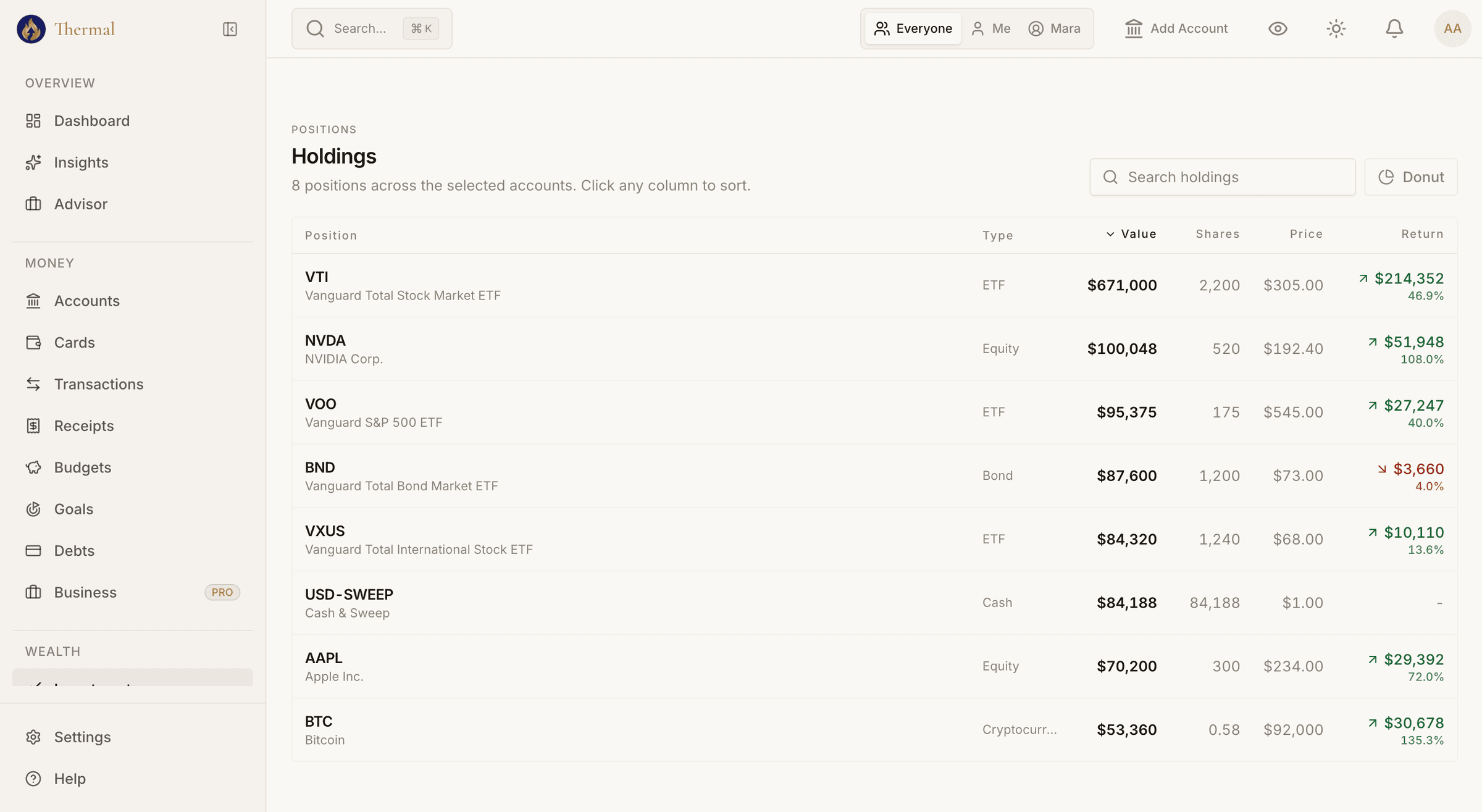Click the Advisor briefcase icon
Screen dimensions: 1482x812
point(33,204)
